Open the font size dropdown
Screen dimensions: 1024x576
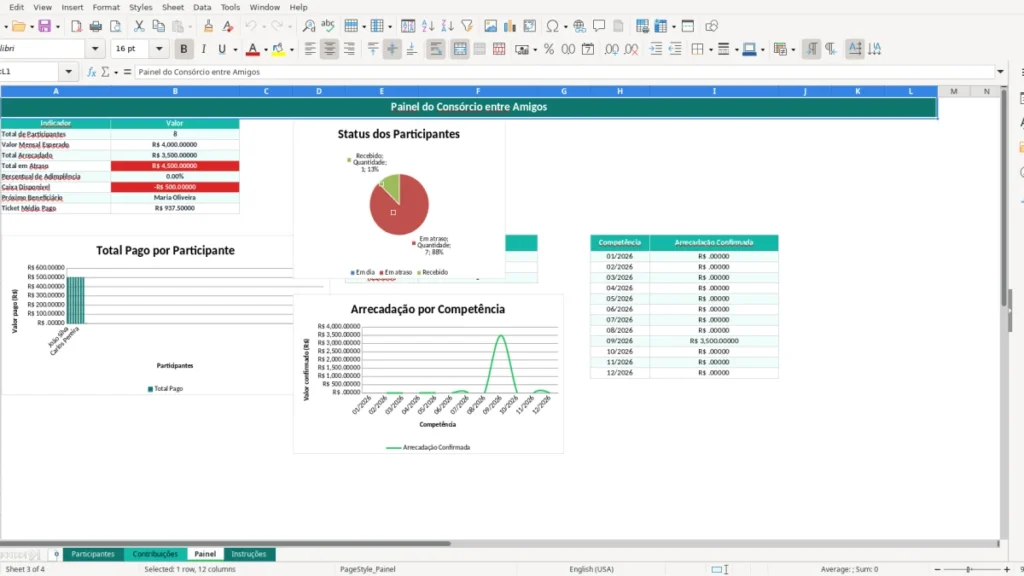coord(159,49)
